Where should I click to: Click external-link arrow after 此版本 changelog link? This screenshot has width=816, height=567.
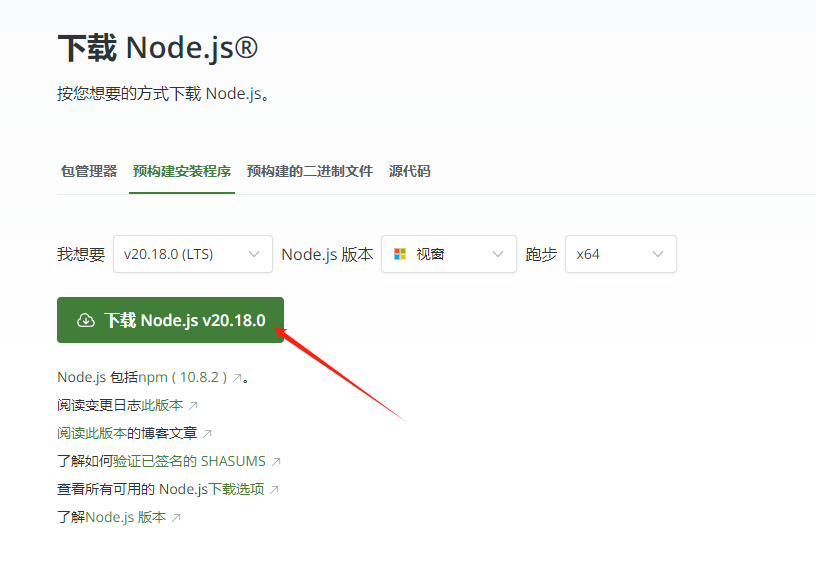tap(193, 406)
